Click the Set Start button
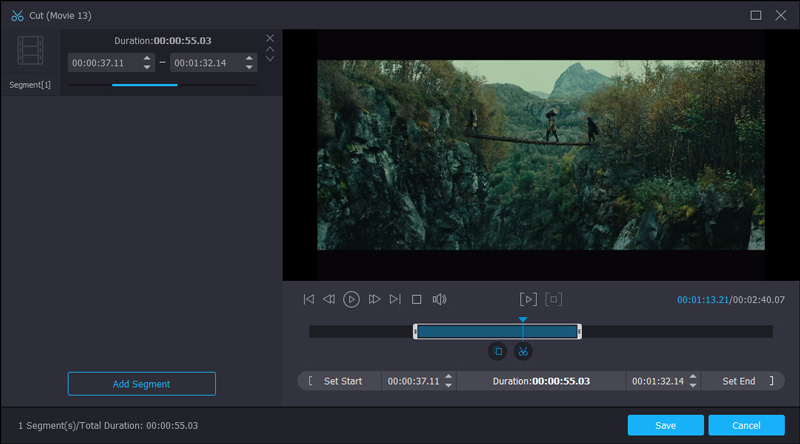Viewport: 800px width, 444px height. pos(342,381)
